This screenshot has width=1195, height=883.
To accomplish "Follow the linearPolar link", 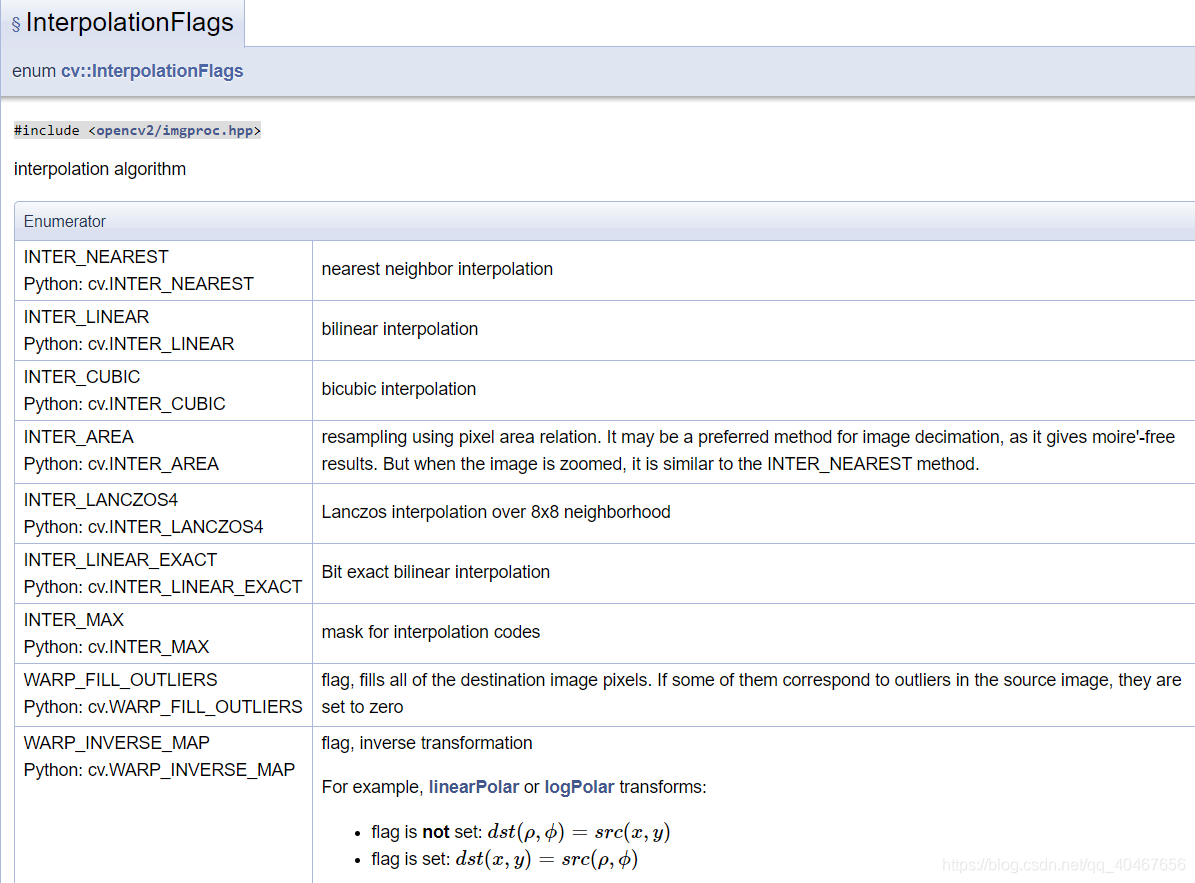I will 473,787.
